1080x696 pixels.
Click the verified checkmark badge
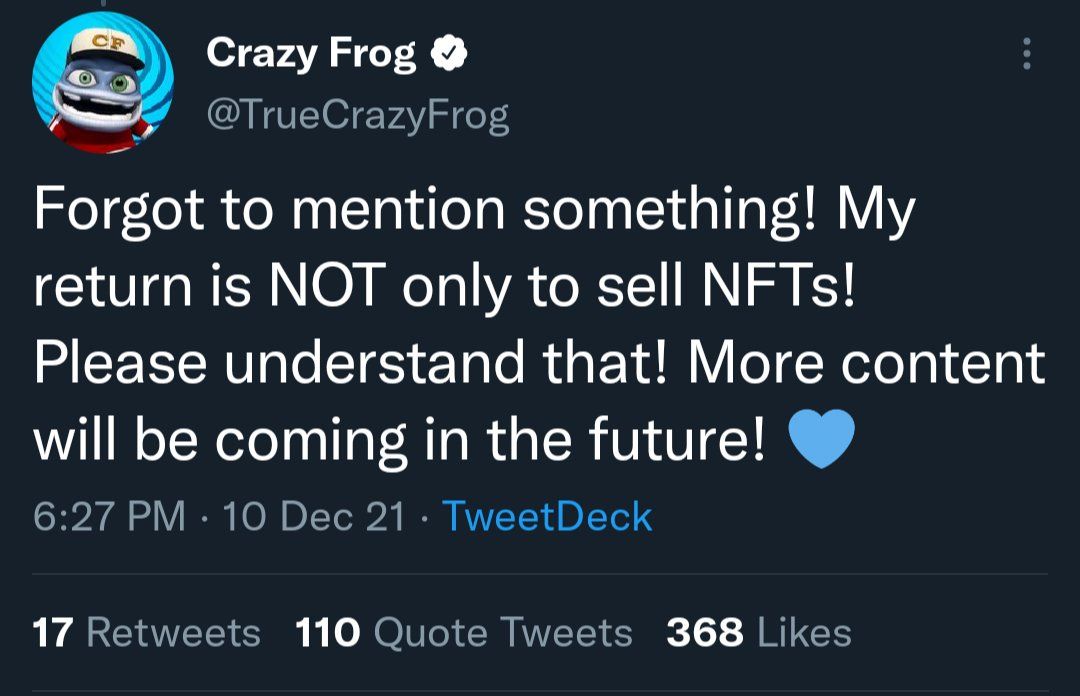[449, 53]
